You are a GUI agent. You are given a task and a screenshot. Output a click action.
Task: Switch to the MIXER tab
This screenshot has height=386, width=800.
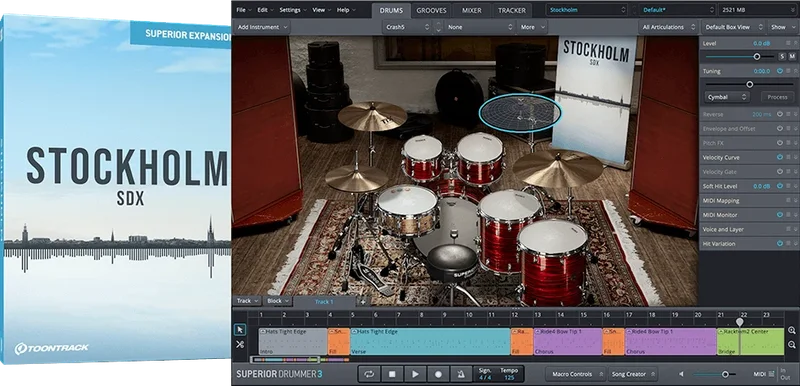click(471, 10)
